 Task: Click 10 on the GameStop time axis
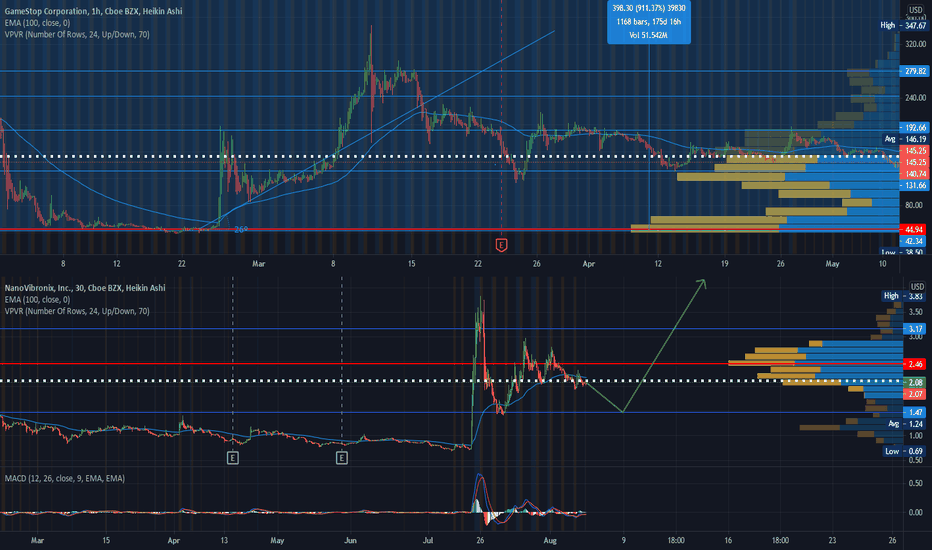point(883,264)
